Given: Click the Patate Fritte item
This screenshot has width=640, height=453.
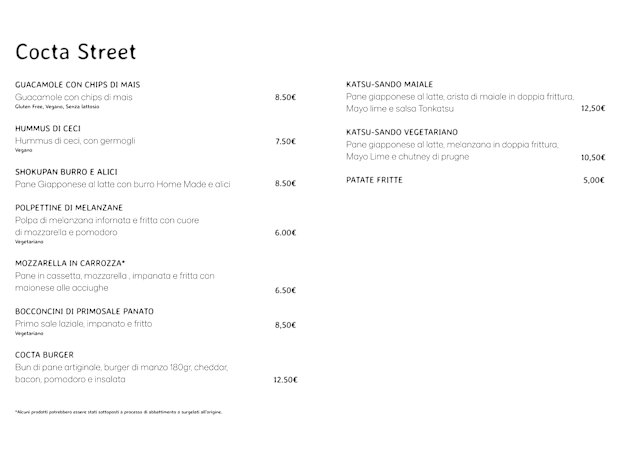Looking at the screenshot, I should click(x=375, y=180).
